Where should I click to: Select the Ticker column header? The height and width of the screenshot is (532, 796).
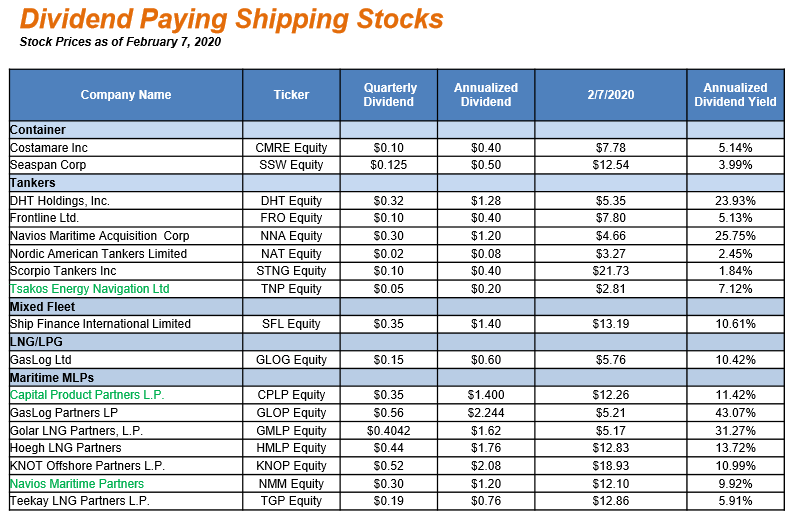point(291,95)
